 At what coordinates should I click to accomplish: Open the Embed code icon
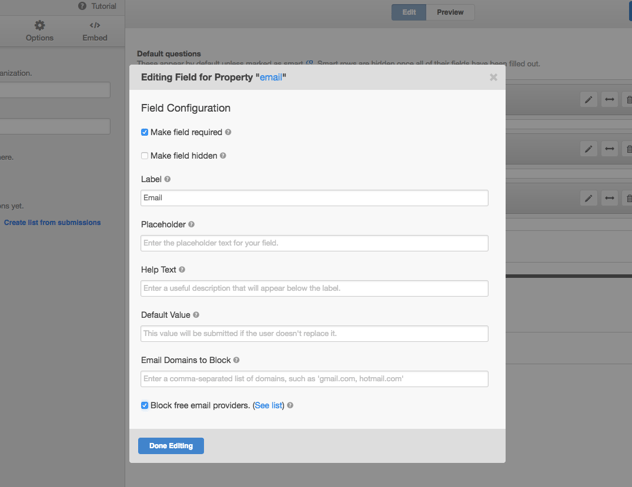tap(95, 26)
